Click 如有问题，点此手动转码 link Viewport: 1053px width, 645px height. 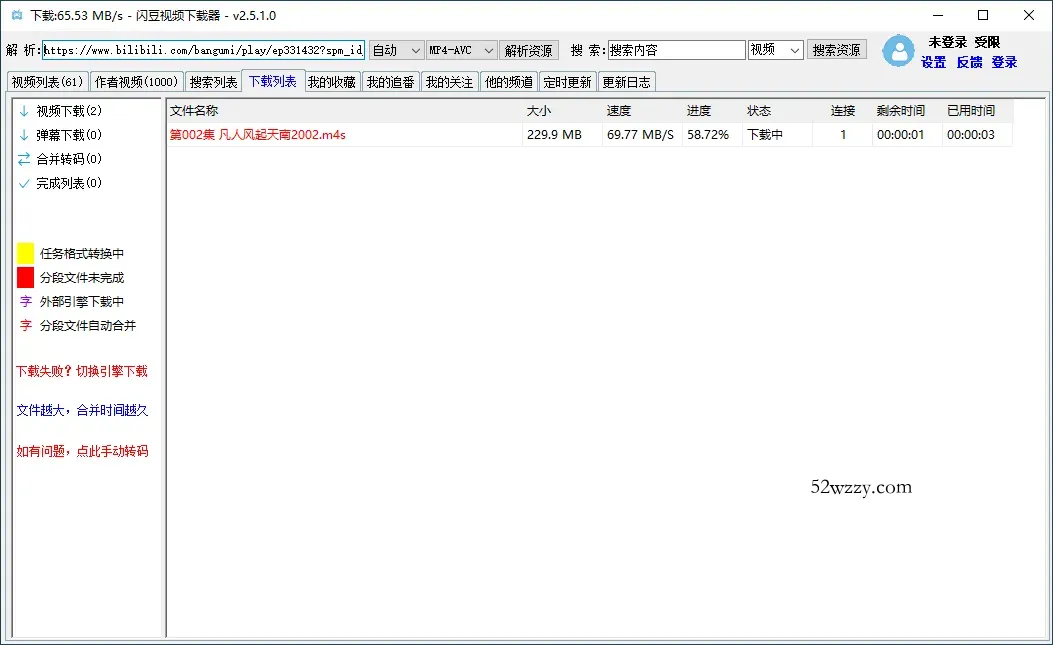click(83, 452)
